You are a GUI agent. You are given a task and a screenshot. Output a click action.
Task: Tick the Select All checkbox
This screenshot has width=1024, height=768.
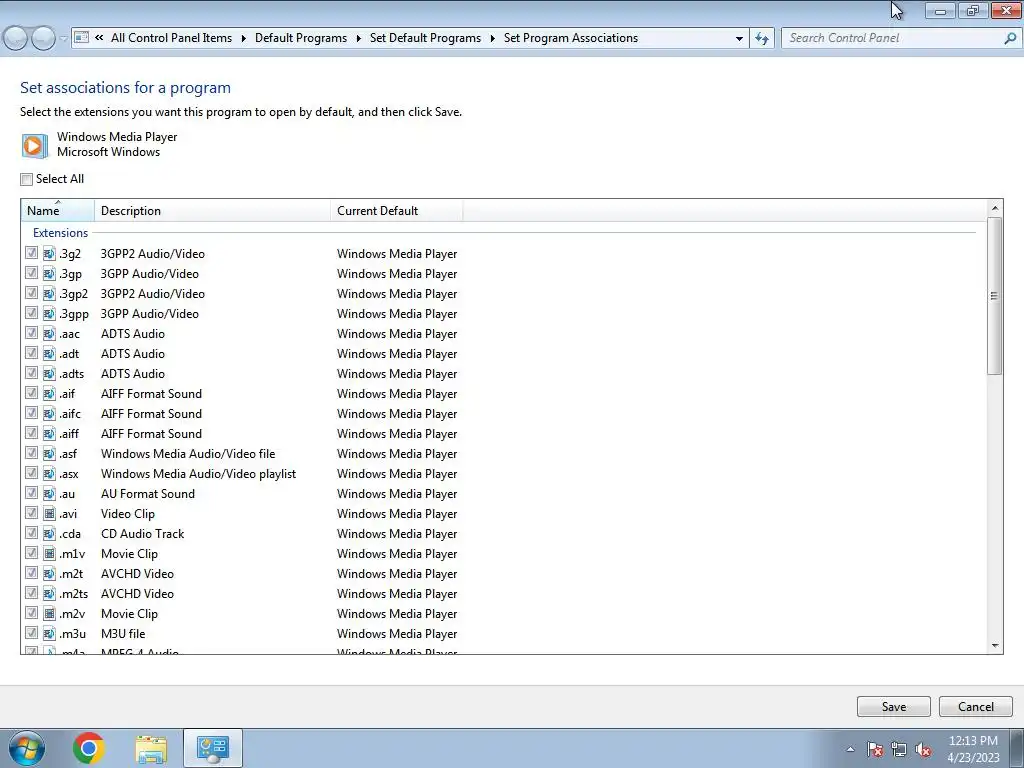pyautogui.click(x=27, y=179)
